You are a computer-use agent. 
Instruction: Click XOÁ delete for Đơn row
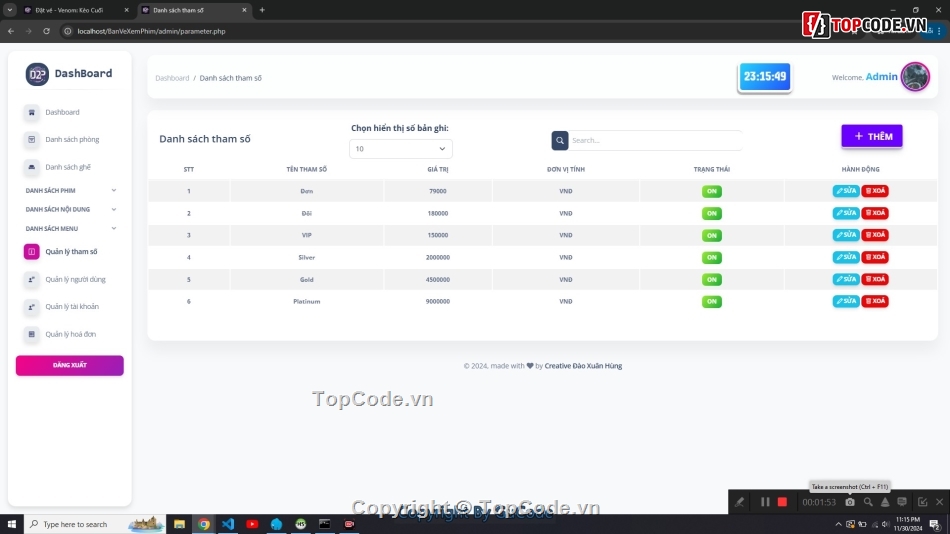[x=875, y=191]
